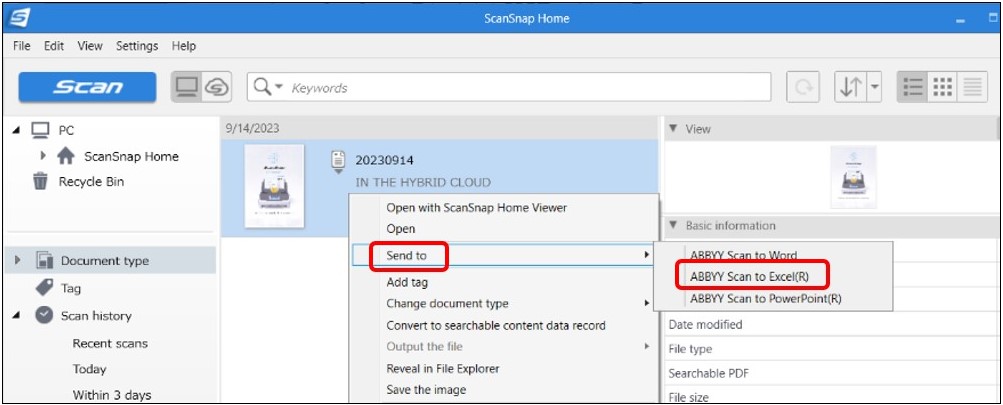Select Recent scans filter
The image size is (1003, 405).
click(x=110, y=344)
